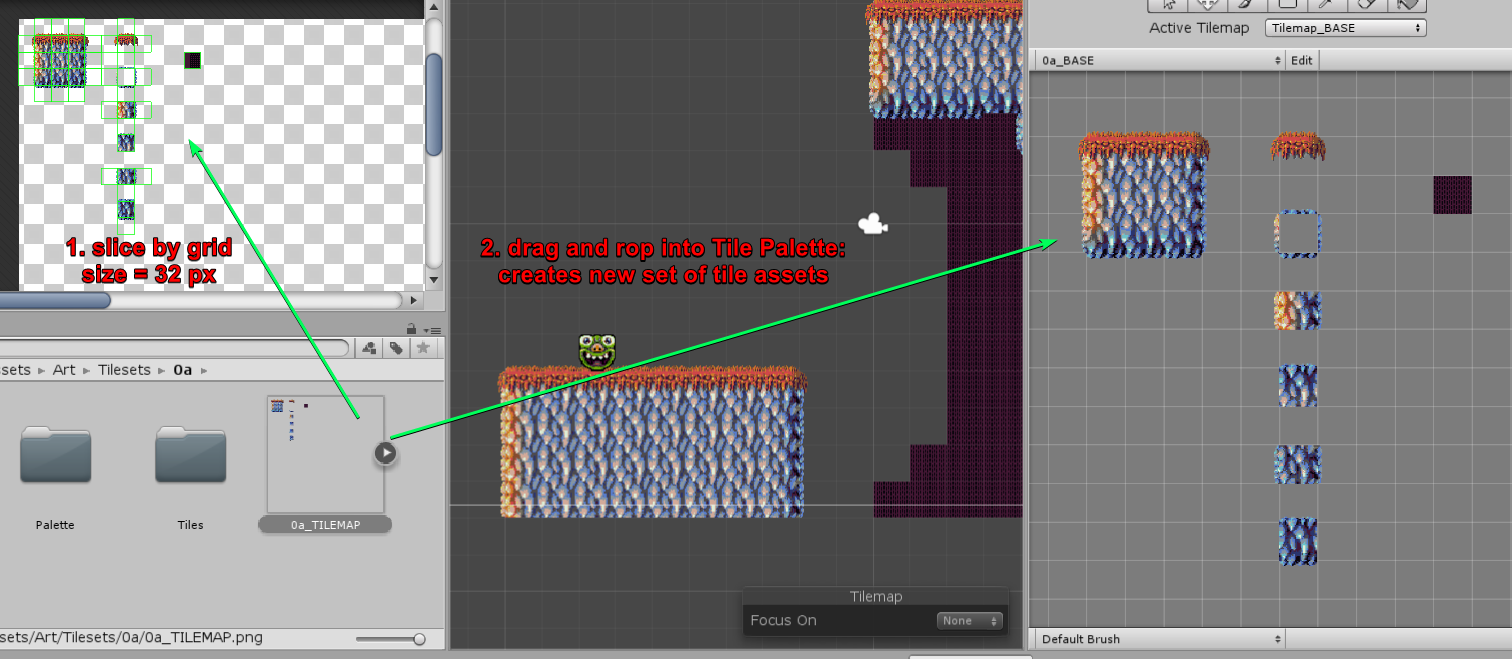Select the Box Fill tool in Tile Palette
This screenshot has height=659, width=1512.
point(1287,5)
